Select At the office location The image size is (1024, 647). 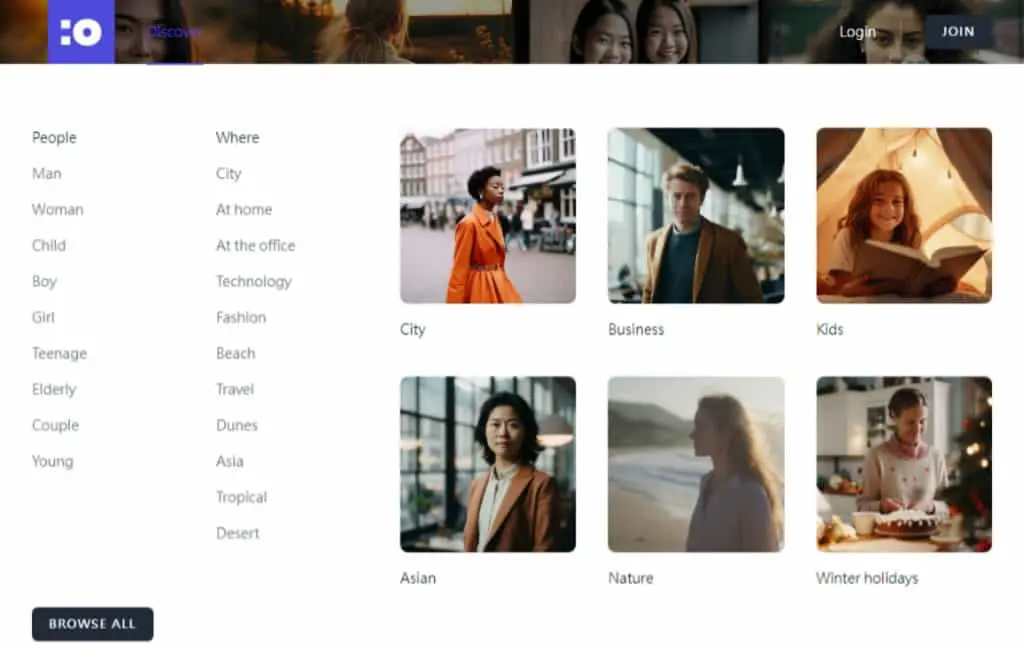click(x=255, y=245)
